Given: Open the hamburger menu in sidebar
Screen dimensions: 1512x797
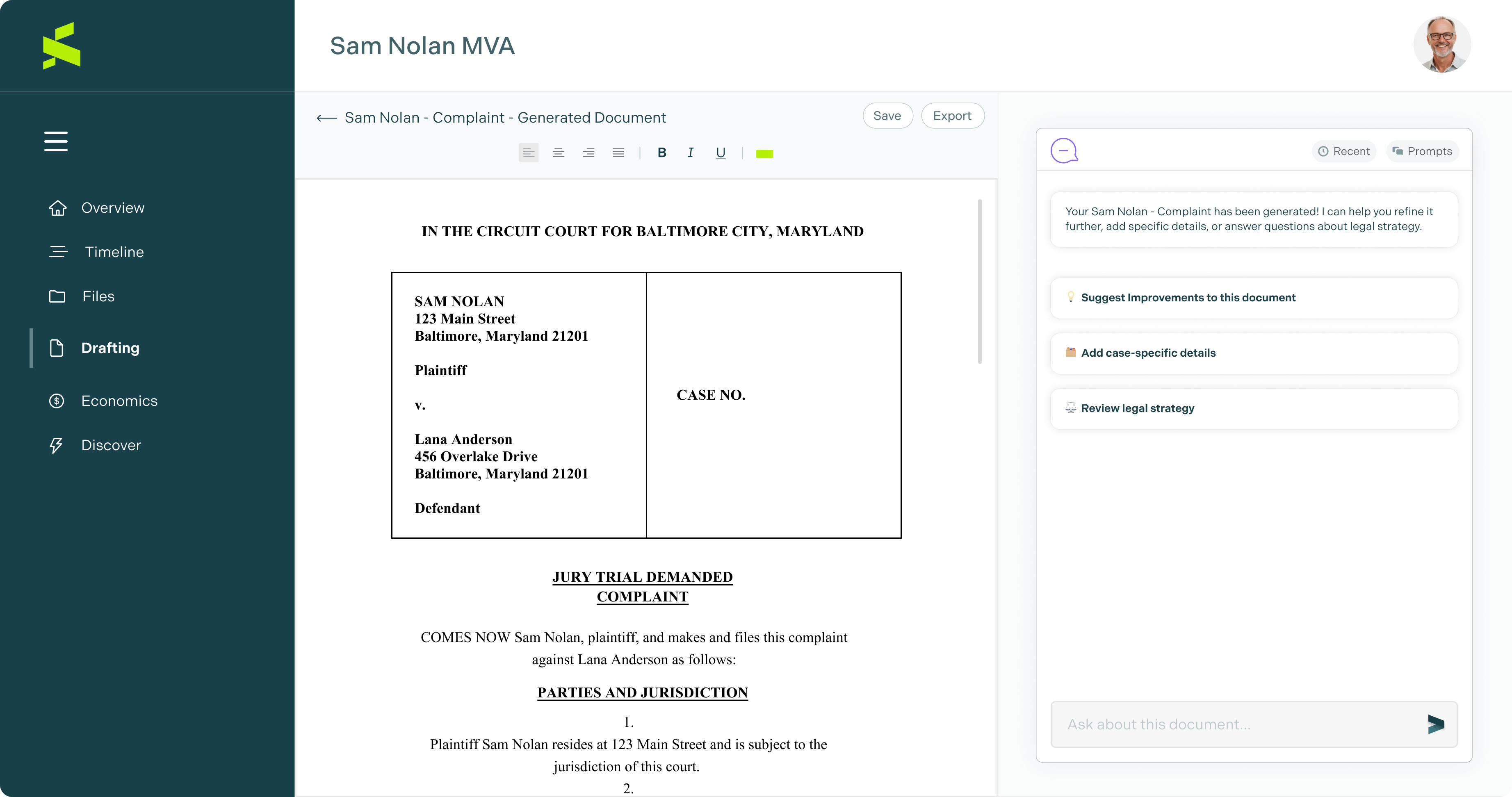Looking at the screenshot, I should pos(56,141).
